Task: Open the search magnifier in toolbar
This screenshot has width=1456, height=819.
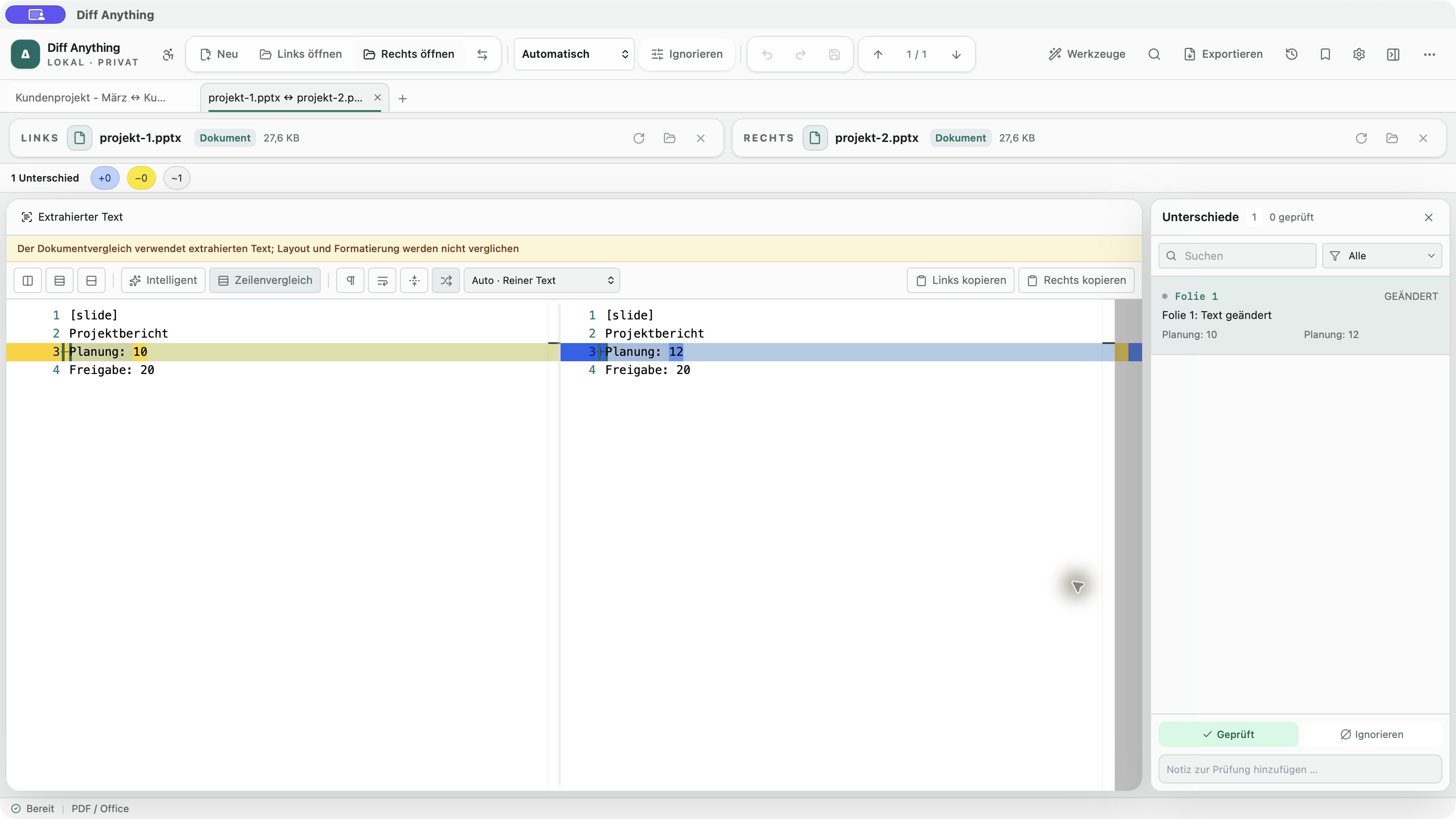Action: coord(1154,54)
